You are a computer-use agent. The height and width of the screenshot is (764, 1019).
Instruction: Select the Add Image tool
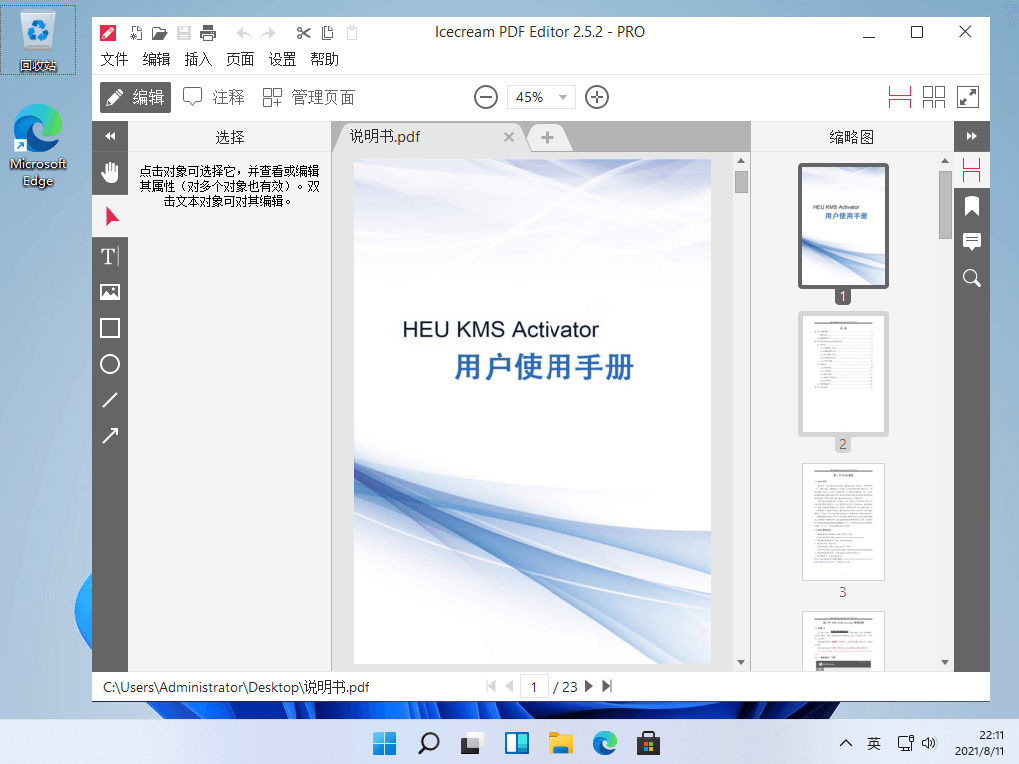[x=110, y=292]
